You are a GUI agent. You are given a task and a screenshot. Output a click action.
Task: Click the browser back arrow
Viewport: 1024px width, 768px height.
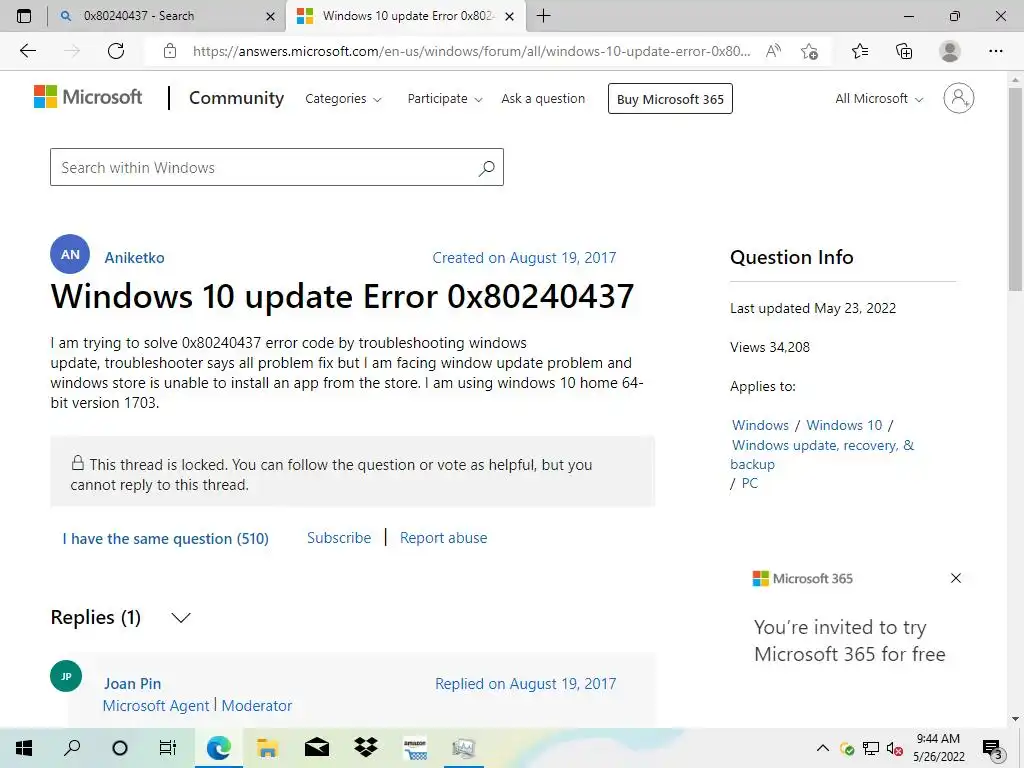[27, 51]
